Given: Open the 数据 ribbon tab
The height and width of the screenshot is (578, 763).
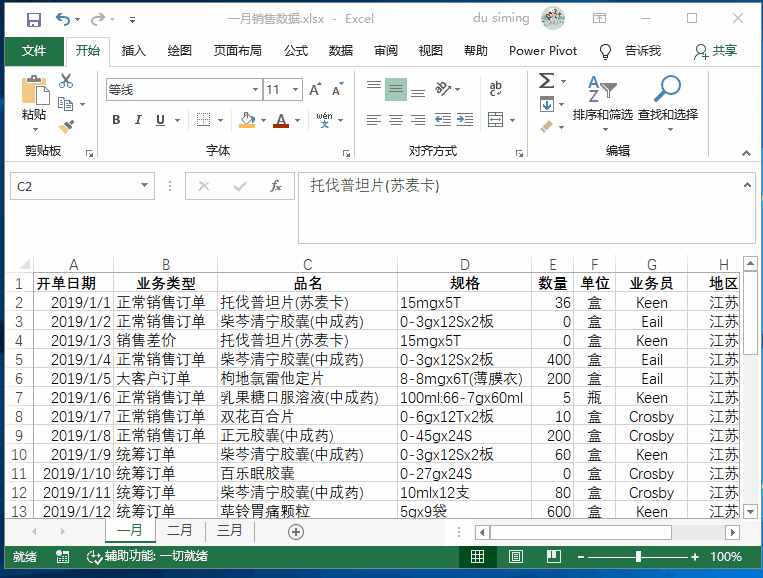Looking at the screenshot, I should pos(340,51).
